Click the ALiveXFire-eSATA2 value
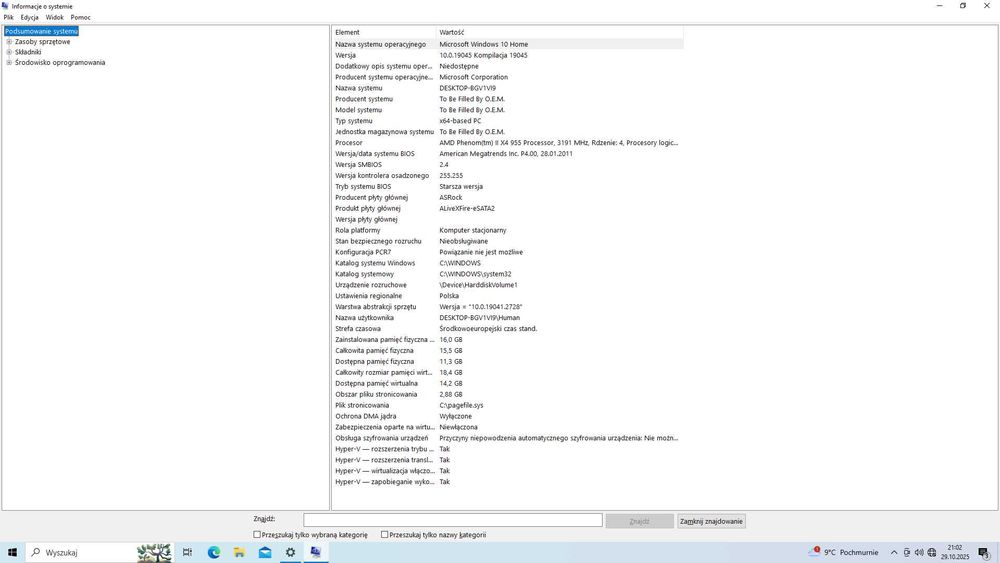 467,208
